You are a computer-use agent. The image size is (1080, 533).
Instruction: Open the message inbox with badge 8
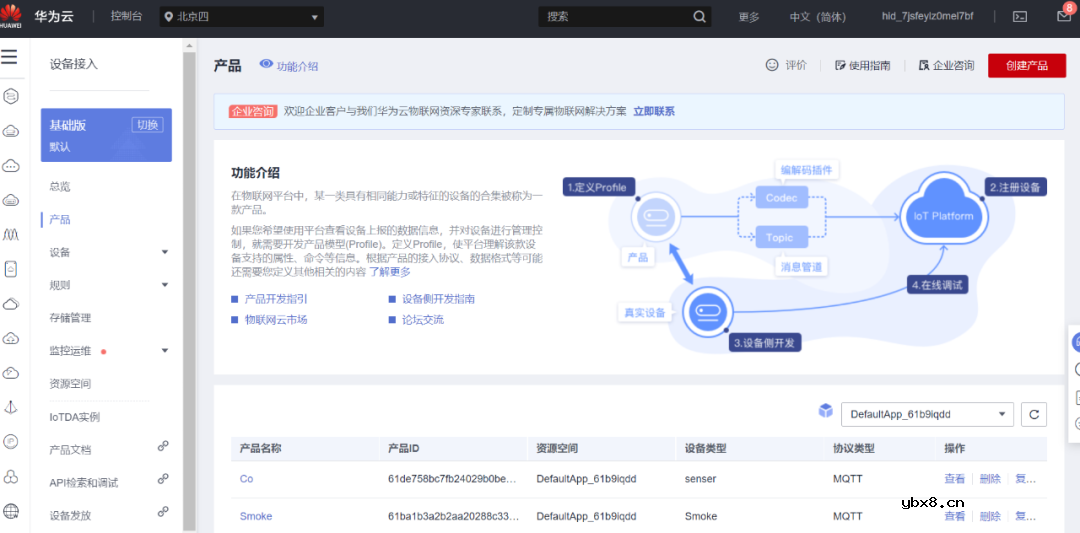pos(1065,15)
